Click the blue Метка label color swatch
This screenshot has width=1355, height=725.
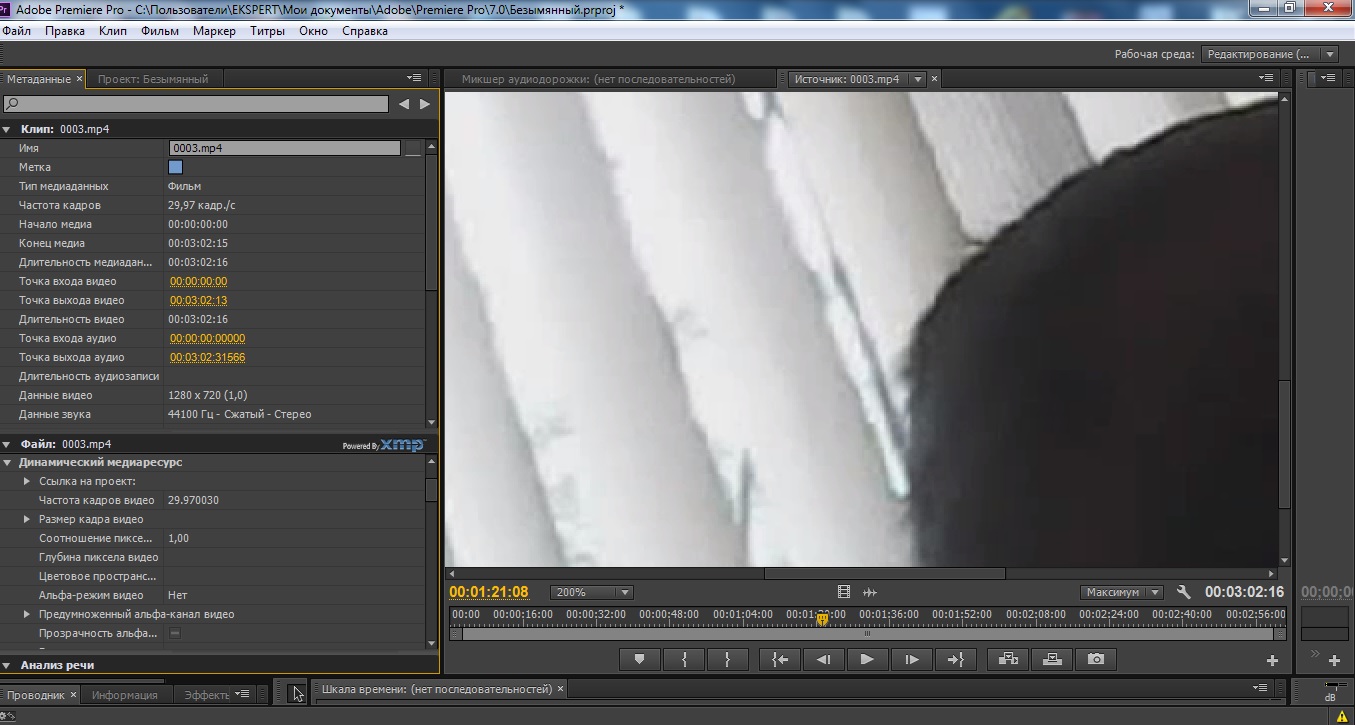[x=176, y=167]
